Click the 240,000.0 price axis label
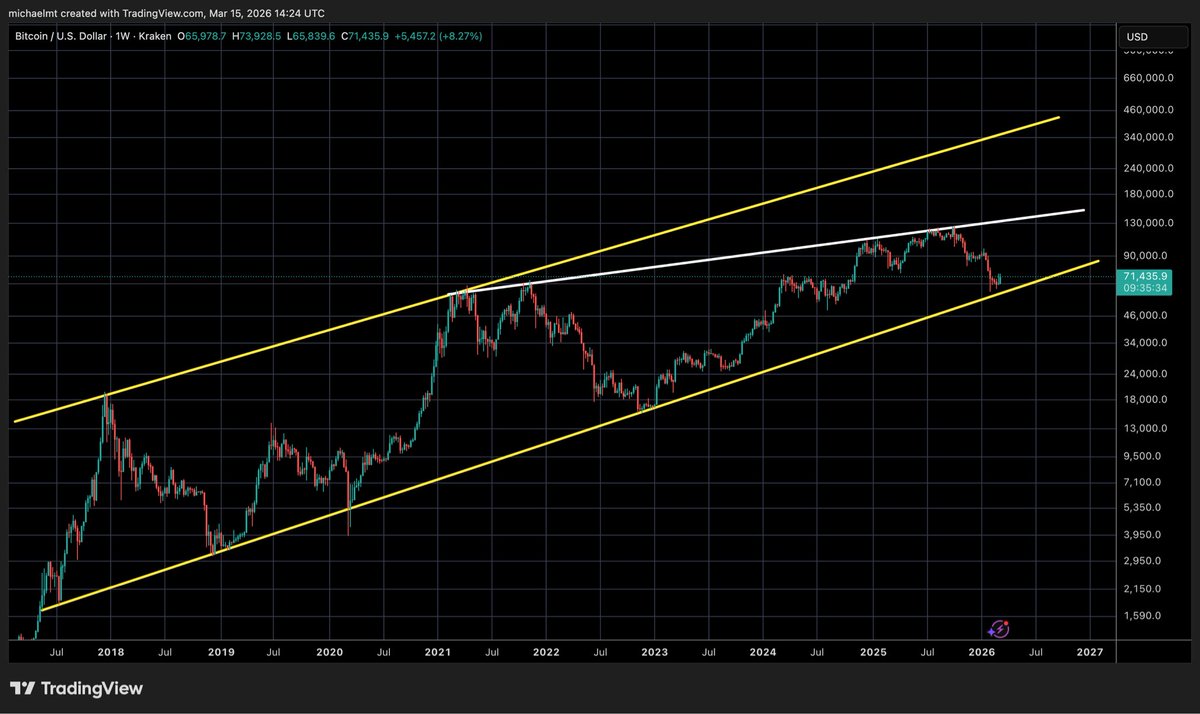Viewport: 1200px width, 714px height. pos(1148,168)
